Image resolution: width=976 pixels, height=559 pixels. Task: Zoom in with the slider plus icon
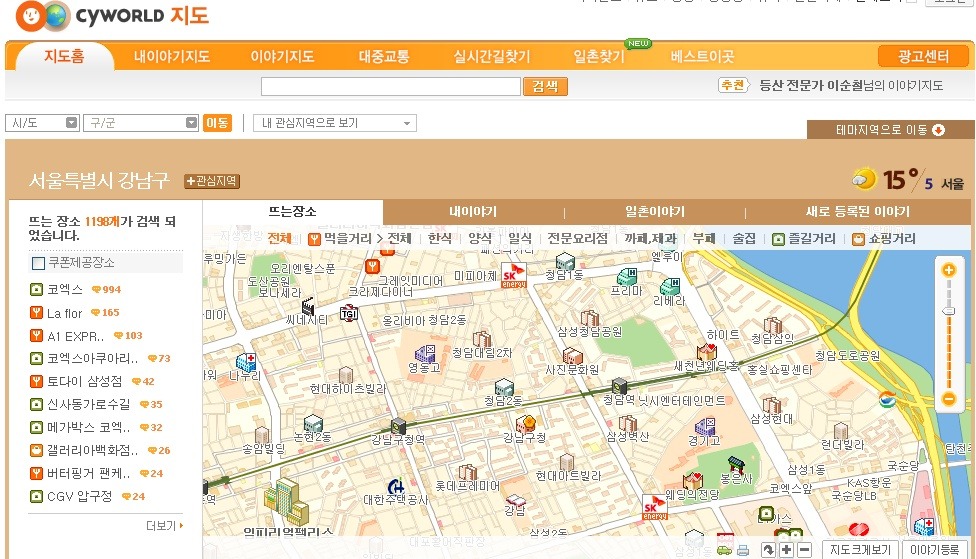(949, 270)
